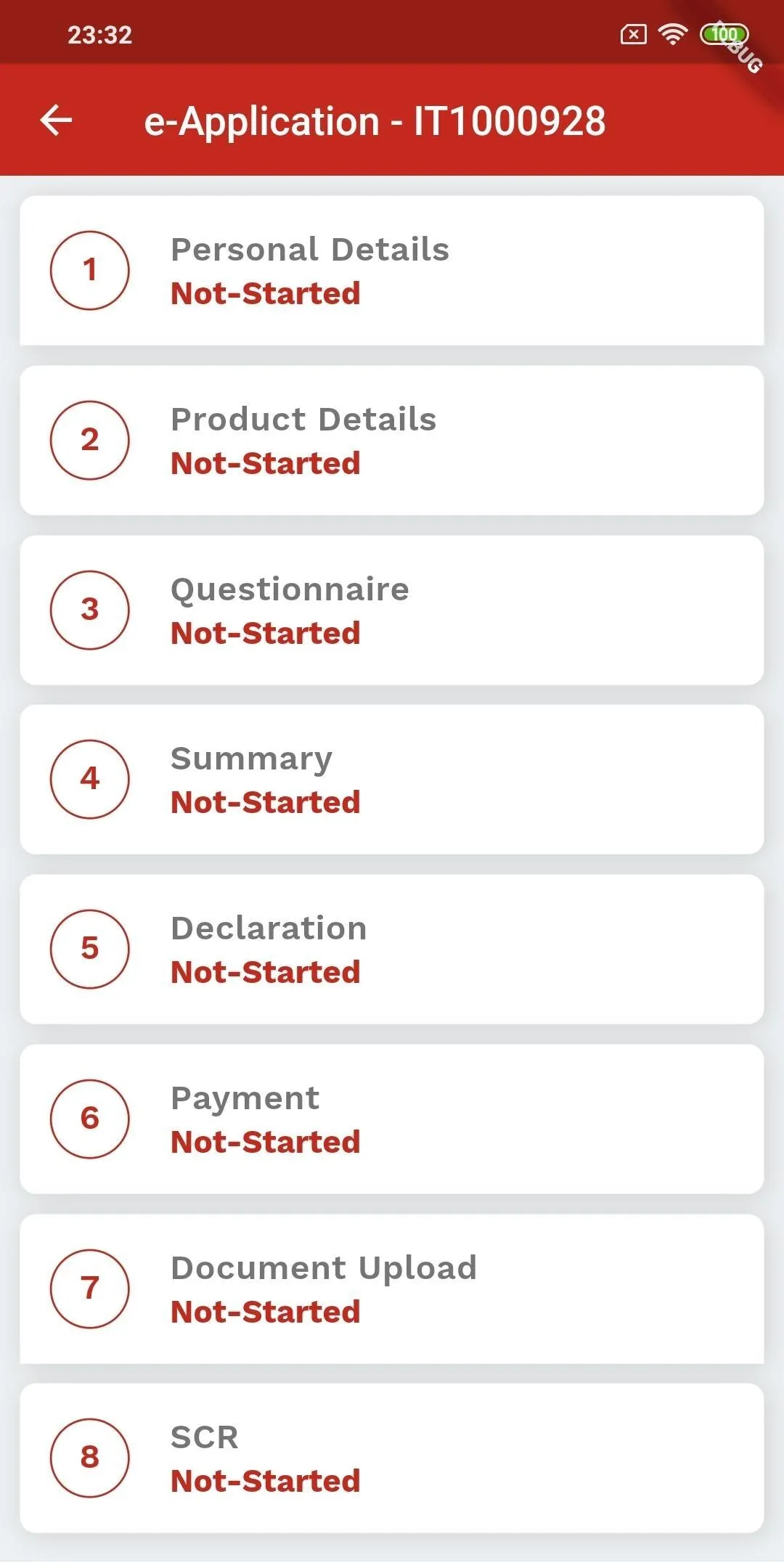Tap the Wi-Fi status bar icon
This screenshot has width=784, height=1568.
673,33
